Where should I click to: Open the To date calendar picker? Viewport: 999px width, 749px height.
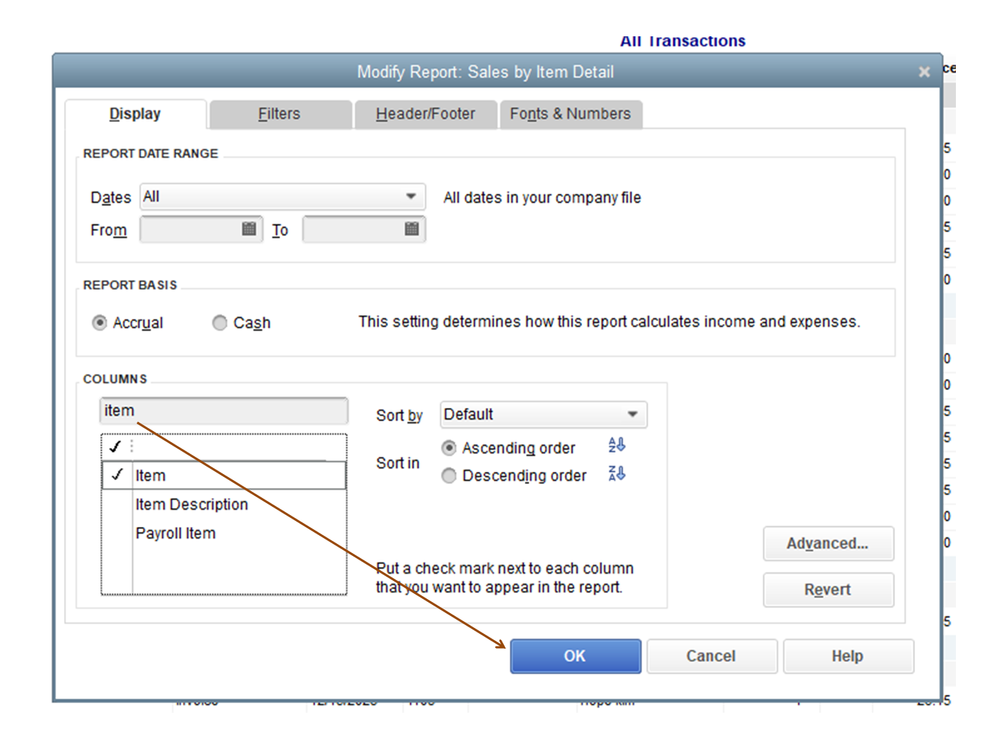412,229
